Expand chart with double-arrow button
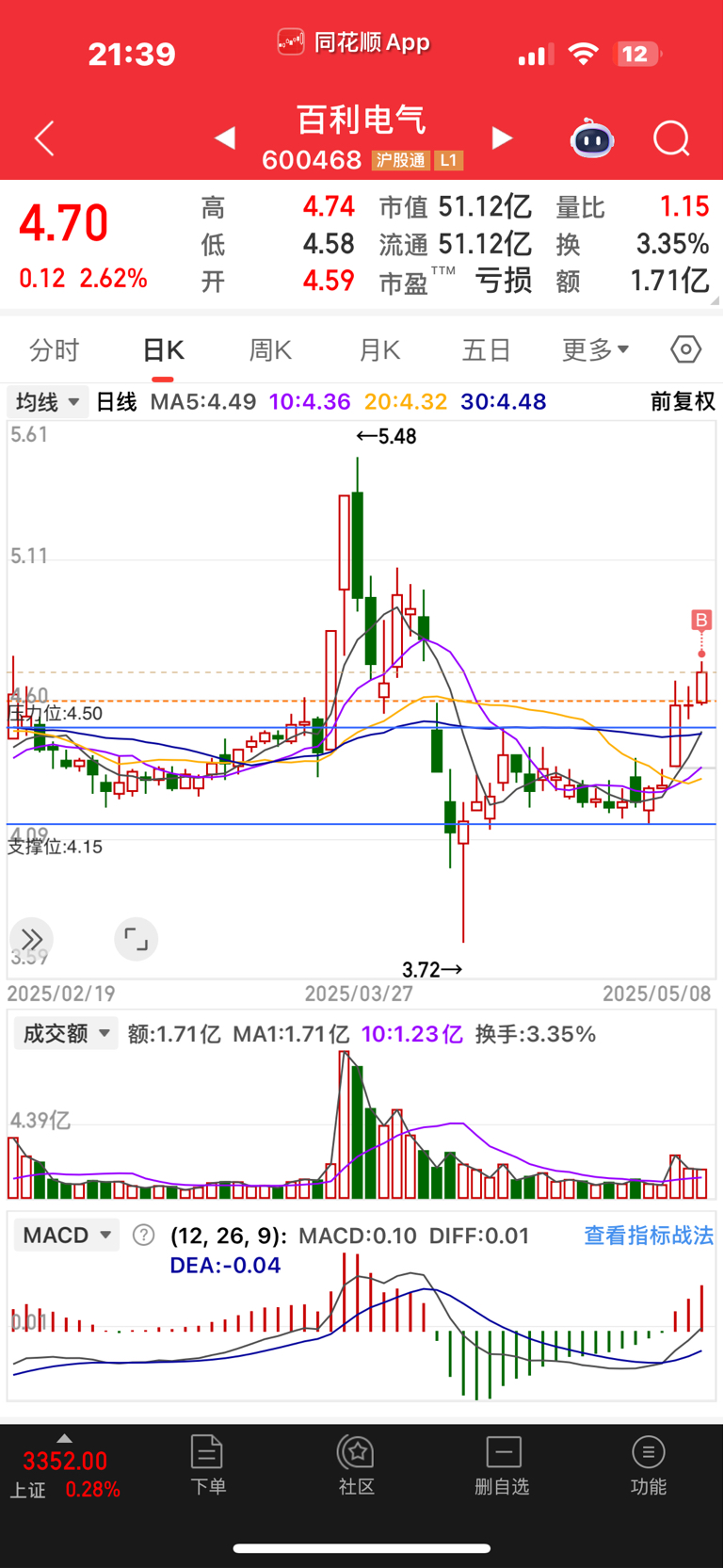 pyautogui.click(x=32, y=939)
